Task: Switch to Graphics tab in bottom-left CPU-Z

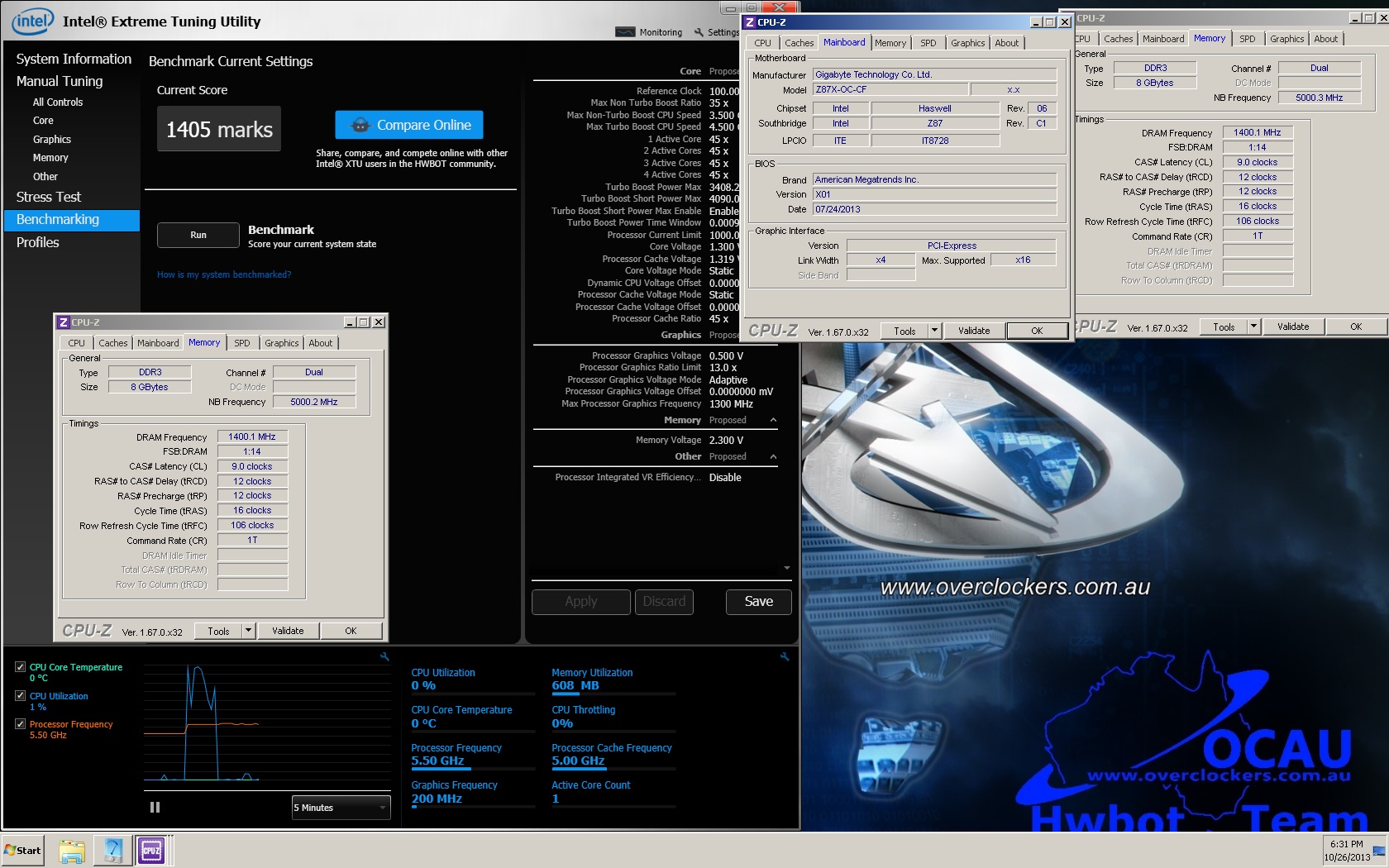Action: click(282, 343)
